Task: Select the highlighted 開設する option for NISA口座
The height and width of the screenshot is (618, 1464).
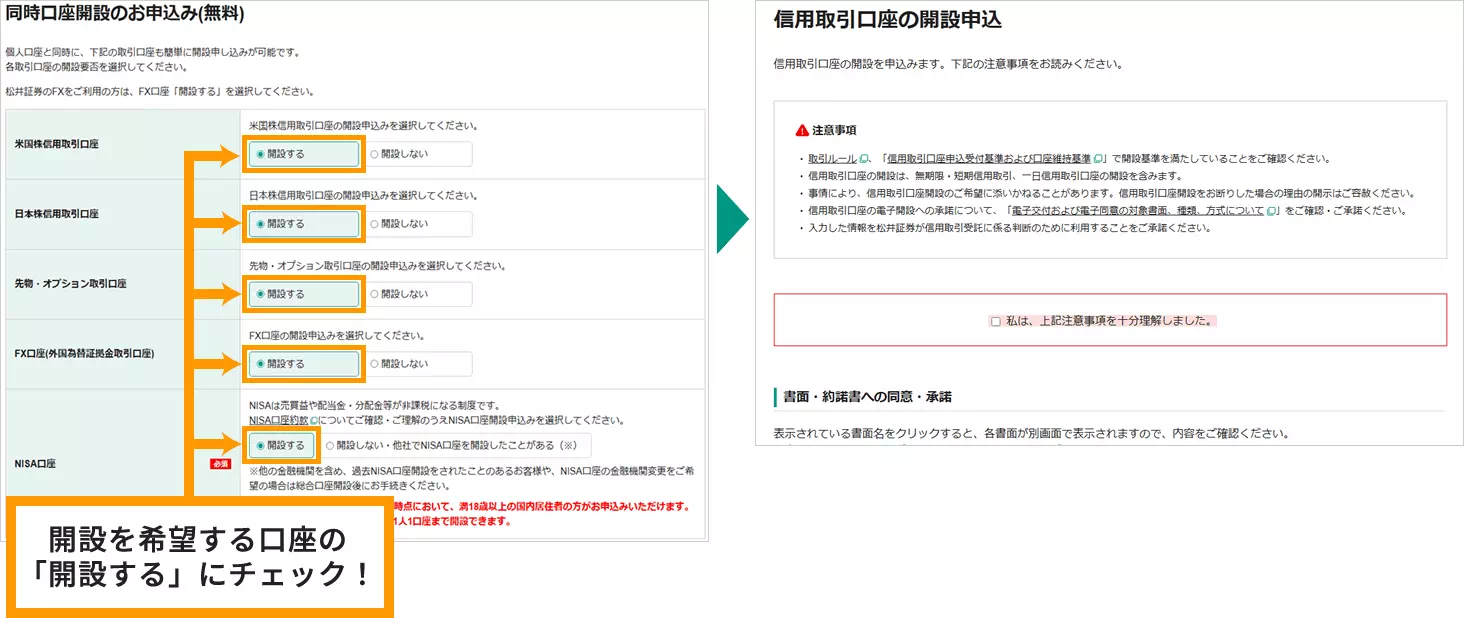Action: 279,446
